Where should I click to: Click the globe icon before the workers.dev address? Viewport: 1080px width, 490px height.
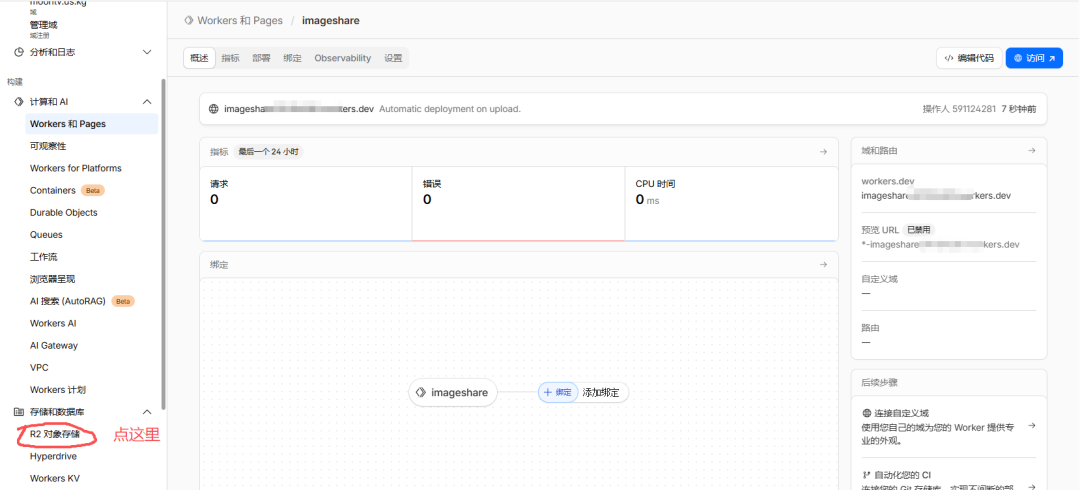(x=214, y=109)
